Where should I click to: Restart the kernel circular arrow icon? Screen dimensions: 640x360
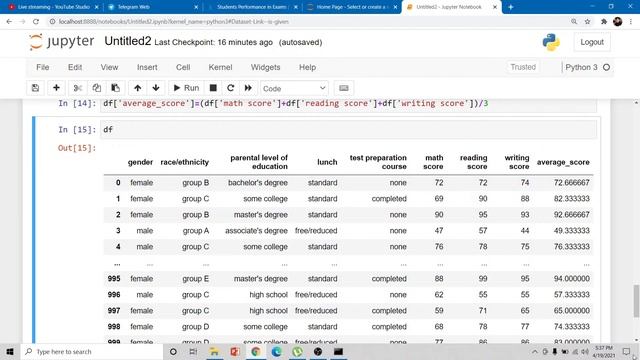pos(231,88)
